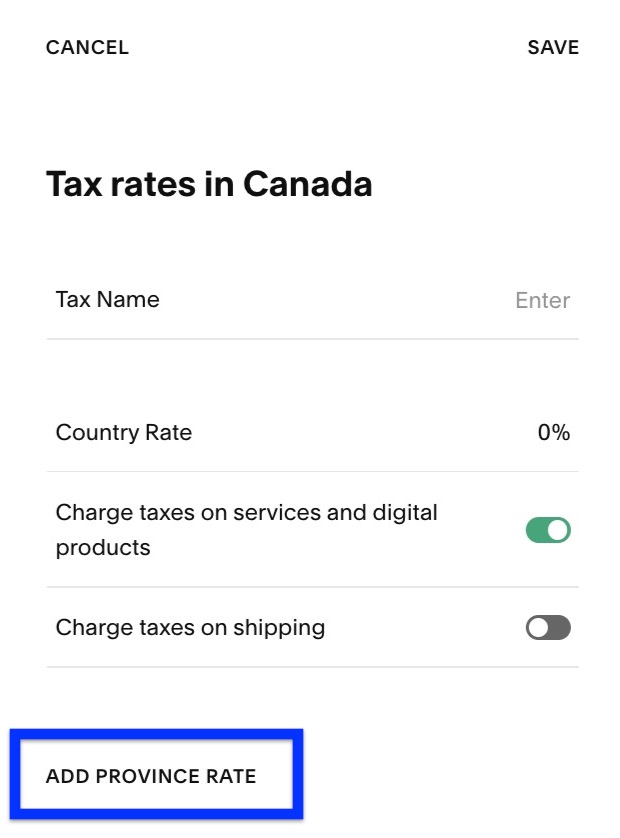This screenshot has height=838, width=620.
Task: Edit the Country Rate percentage
Action: click(553, 432)
